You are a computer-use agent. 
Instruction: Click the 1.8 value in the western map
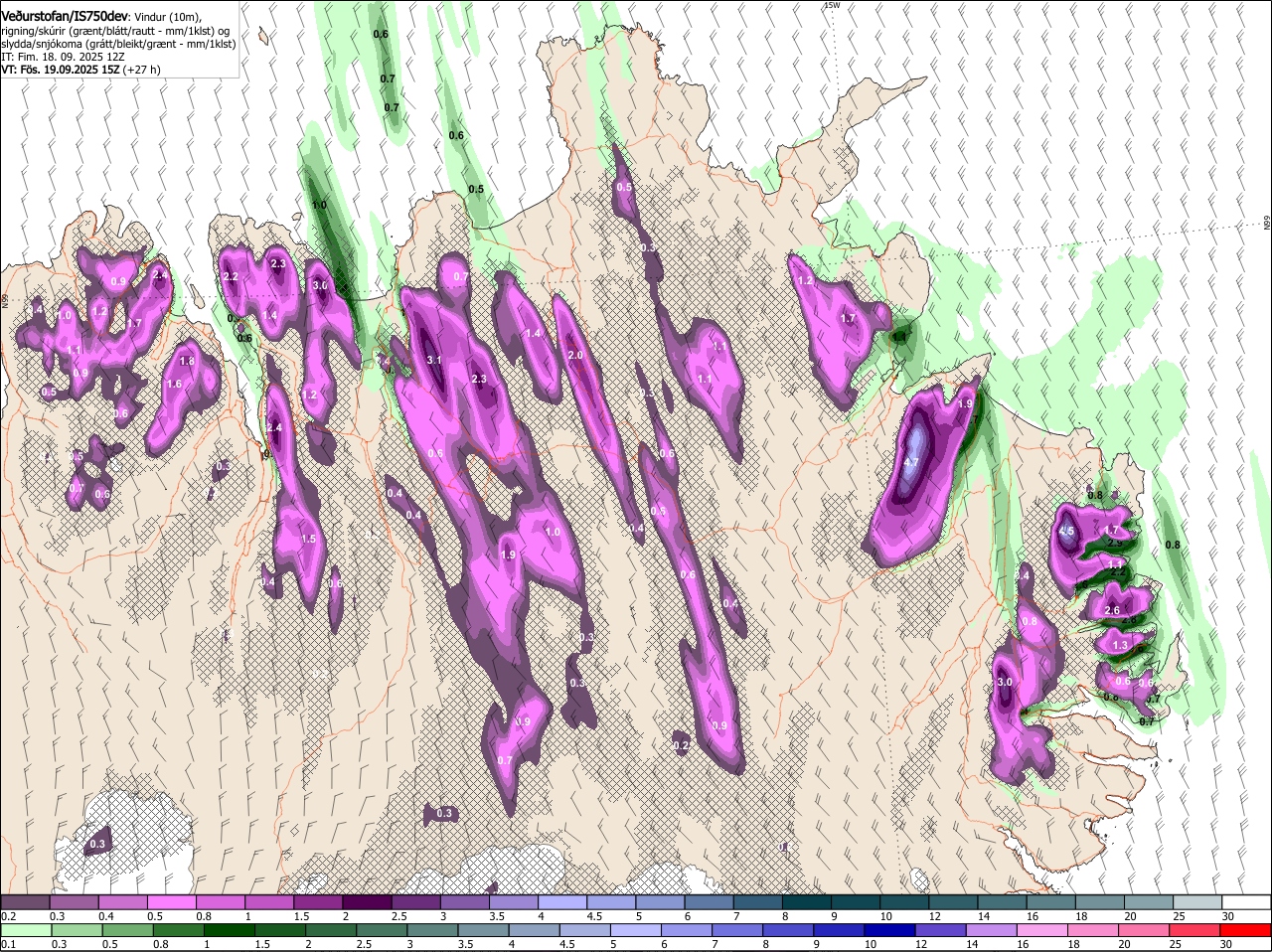point(187,361)
